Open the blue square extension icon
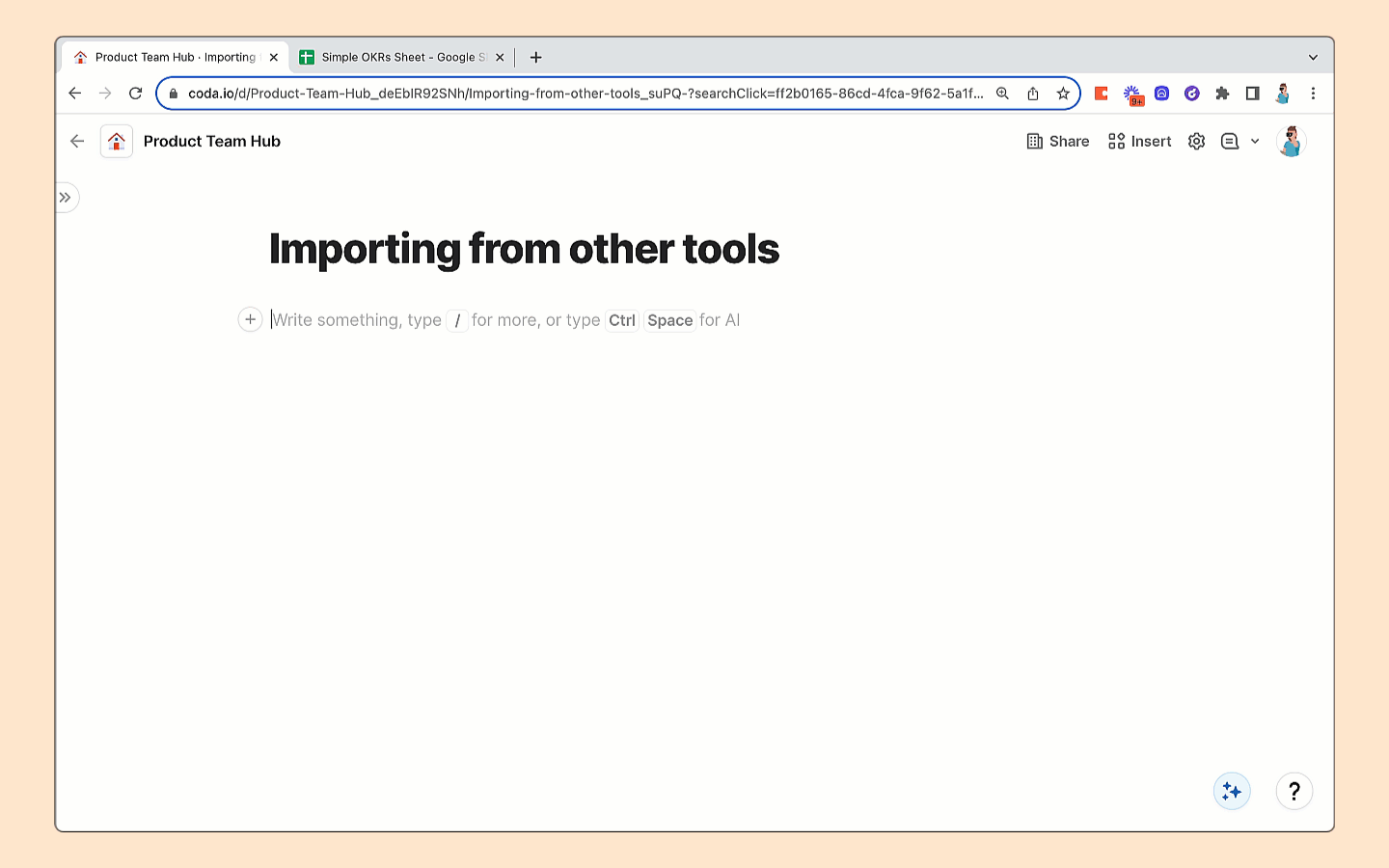Image resolution: width=1389 pixels, height=868 pixels. tap(1162, 94)
